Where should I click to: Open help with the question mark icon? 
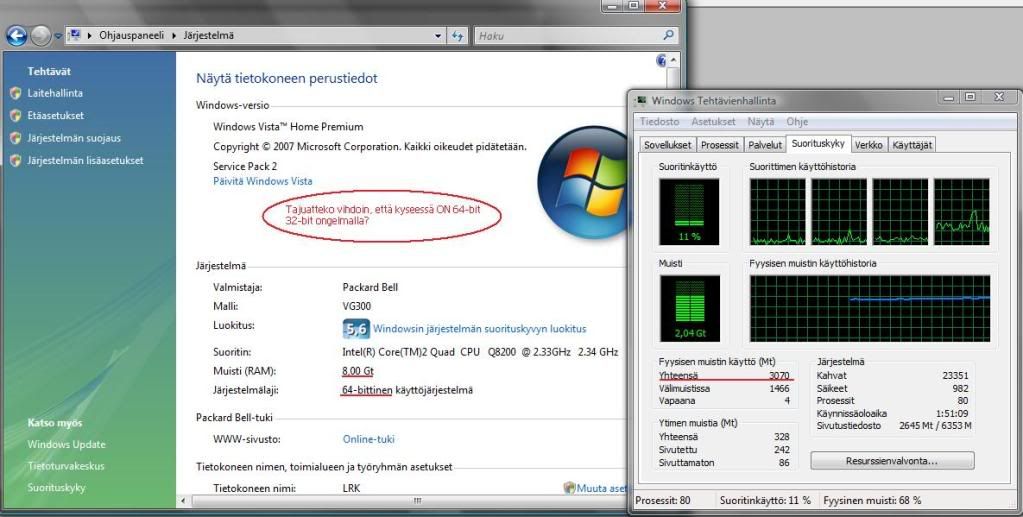coord(661,61)
